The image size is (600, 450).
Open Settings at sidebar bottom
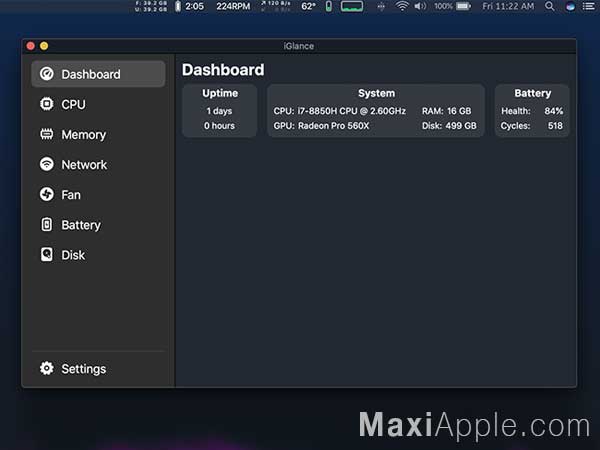(x=98, y=368)
